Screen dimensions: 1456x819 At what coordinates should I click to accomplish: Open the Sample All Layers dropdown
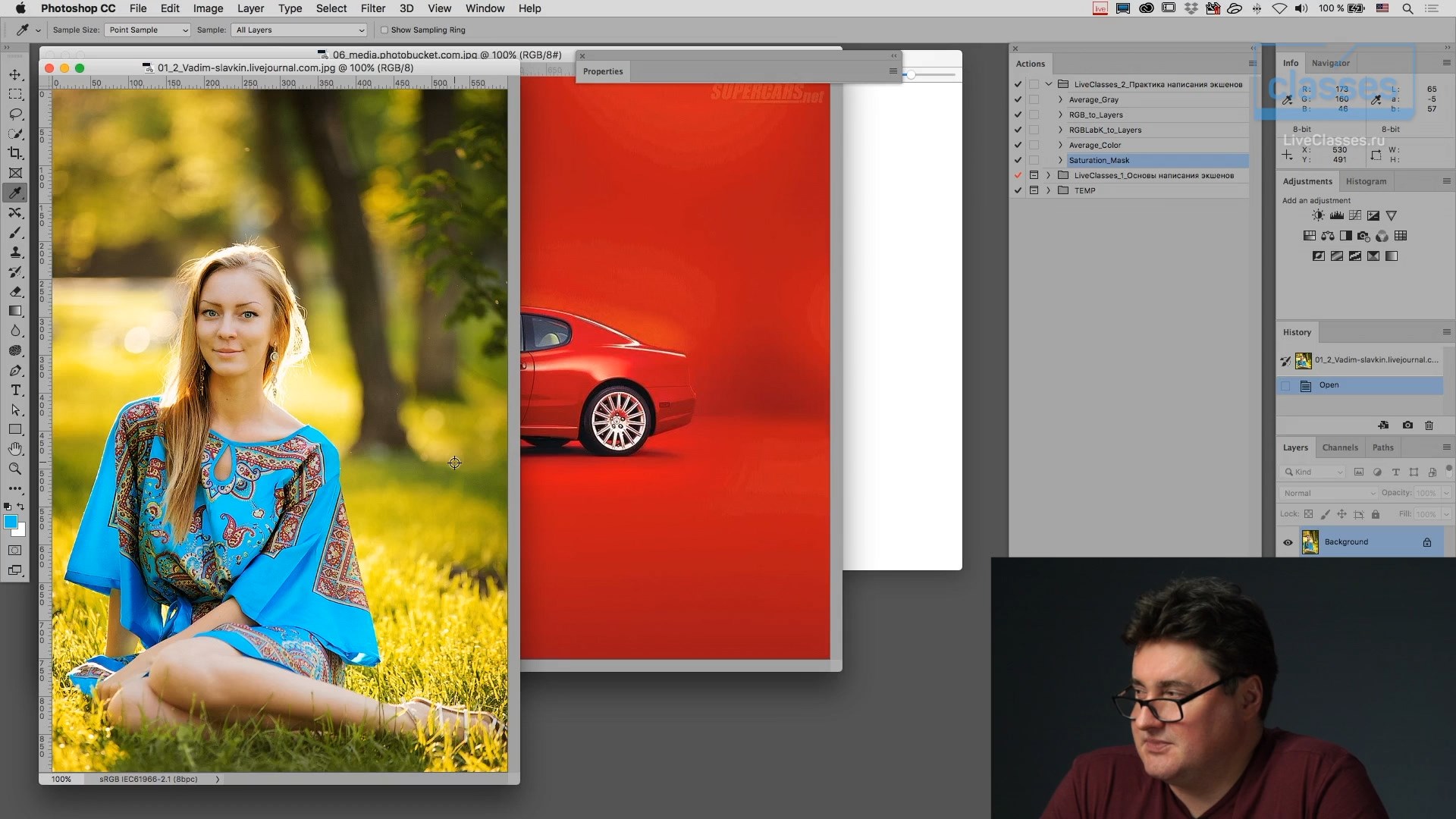tap(300, 30)
